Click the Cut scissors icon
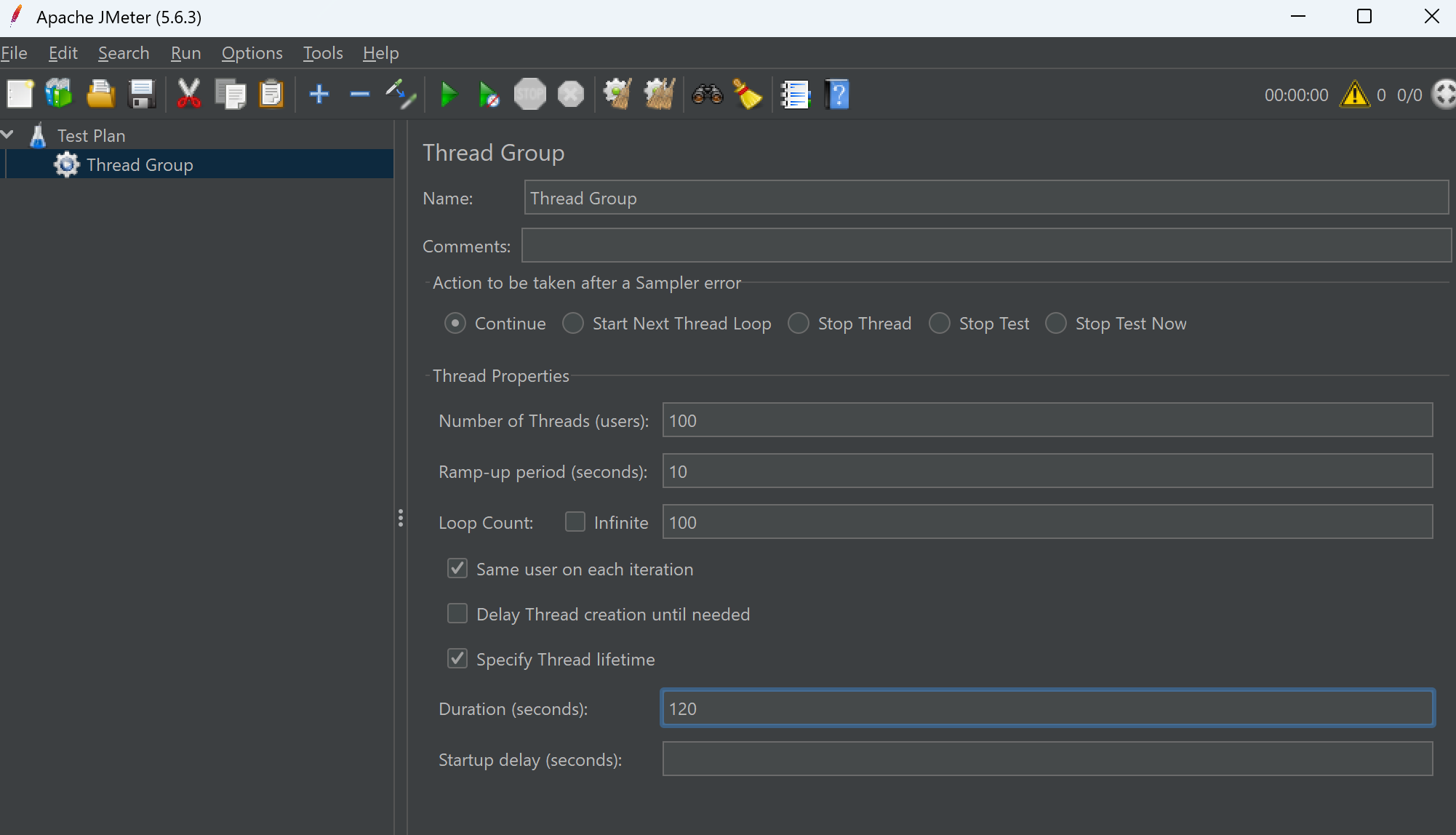1456x835 pixels. point(189,95)
